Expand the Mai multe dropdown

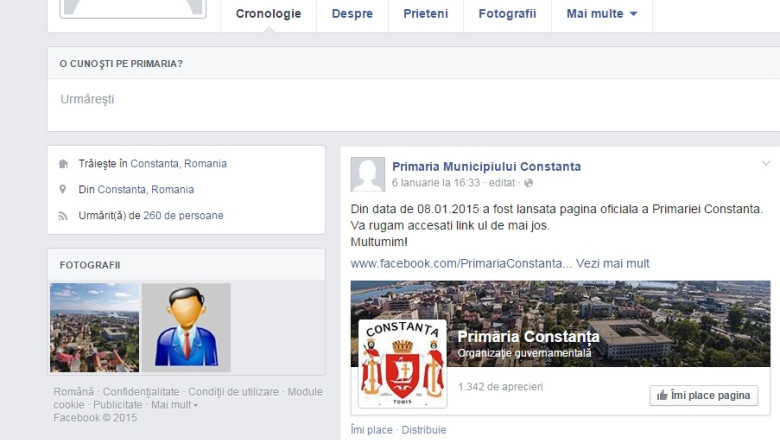[x=601, y=14]
